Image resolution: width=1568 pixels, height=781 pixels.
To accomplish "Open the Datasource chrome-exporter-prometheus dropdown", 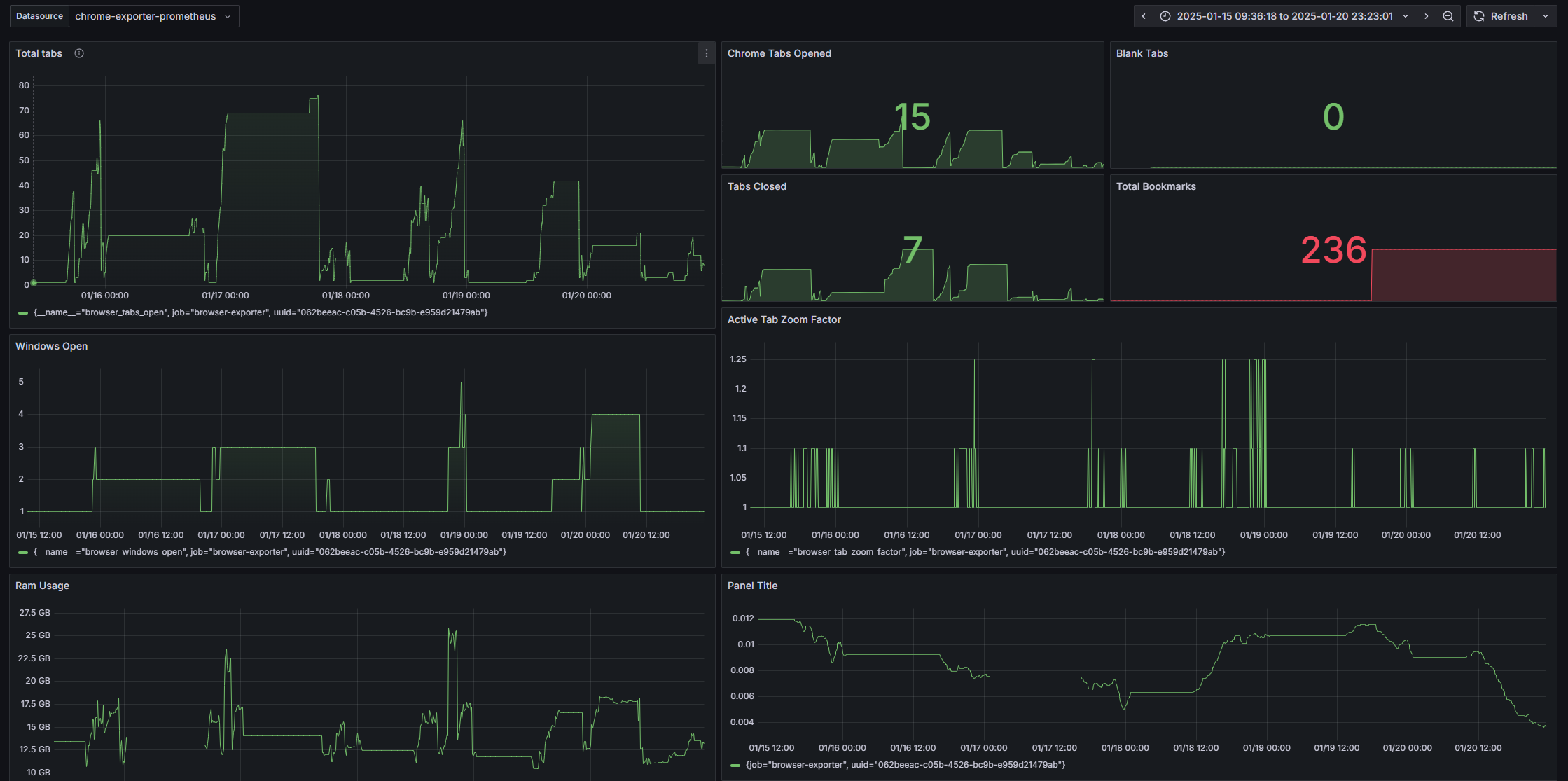I will [153, 16].
